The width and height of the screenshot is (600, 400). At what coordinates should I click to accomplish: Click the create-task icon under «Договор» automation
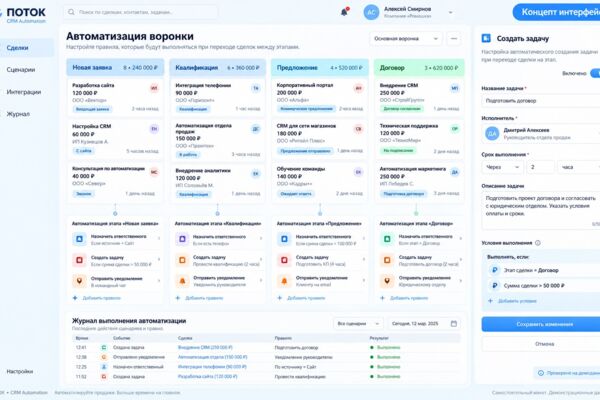click(x=387, y=260)
